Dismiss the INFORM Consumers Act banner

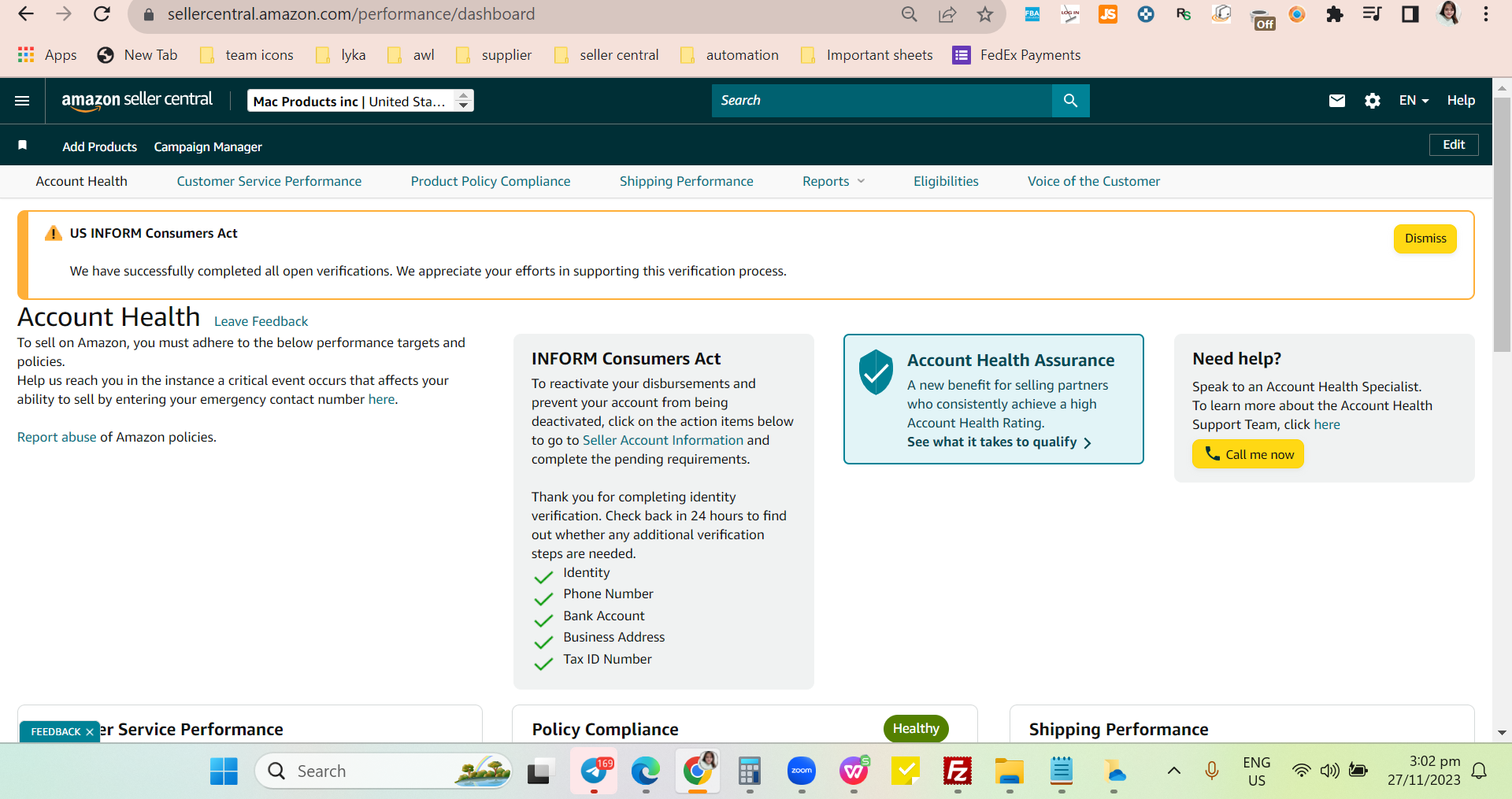pyautogui.click(x=1425, y=239)
